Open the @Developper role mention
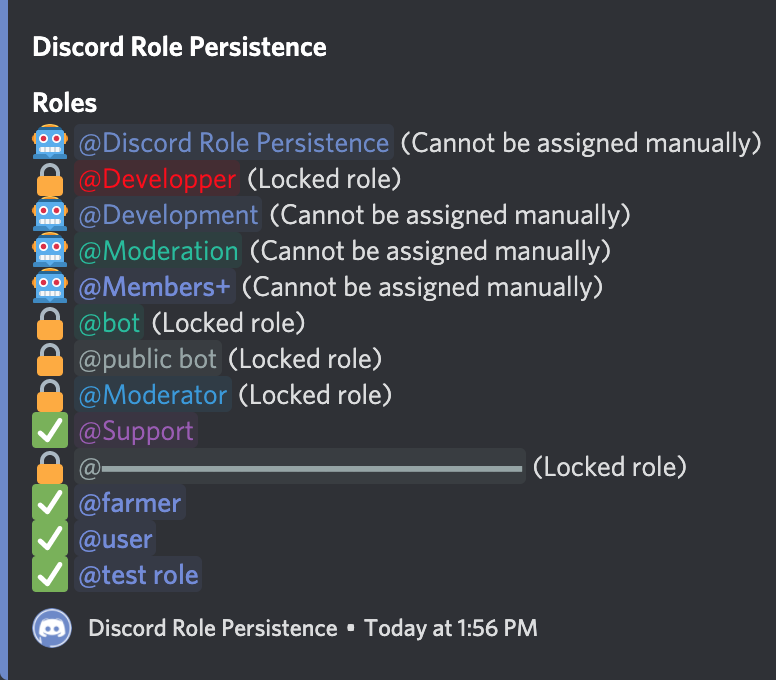 (157, 179)
